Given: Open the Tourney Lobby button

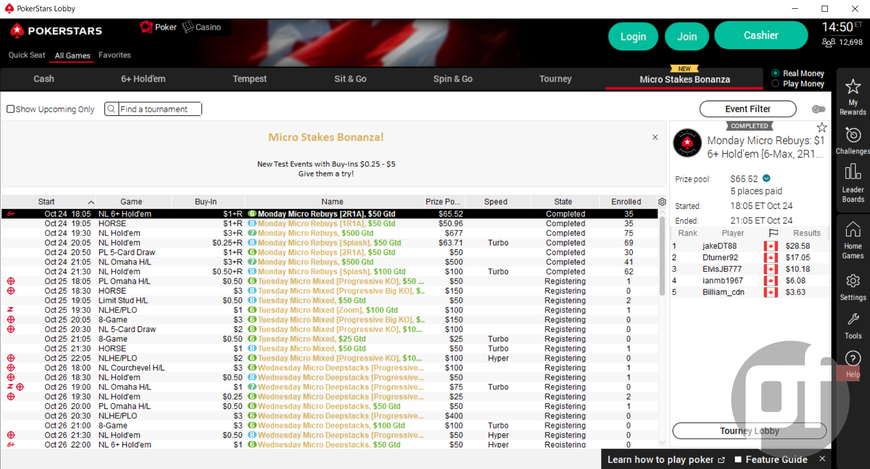Looking at the screenshot, I should coord(750,431).
